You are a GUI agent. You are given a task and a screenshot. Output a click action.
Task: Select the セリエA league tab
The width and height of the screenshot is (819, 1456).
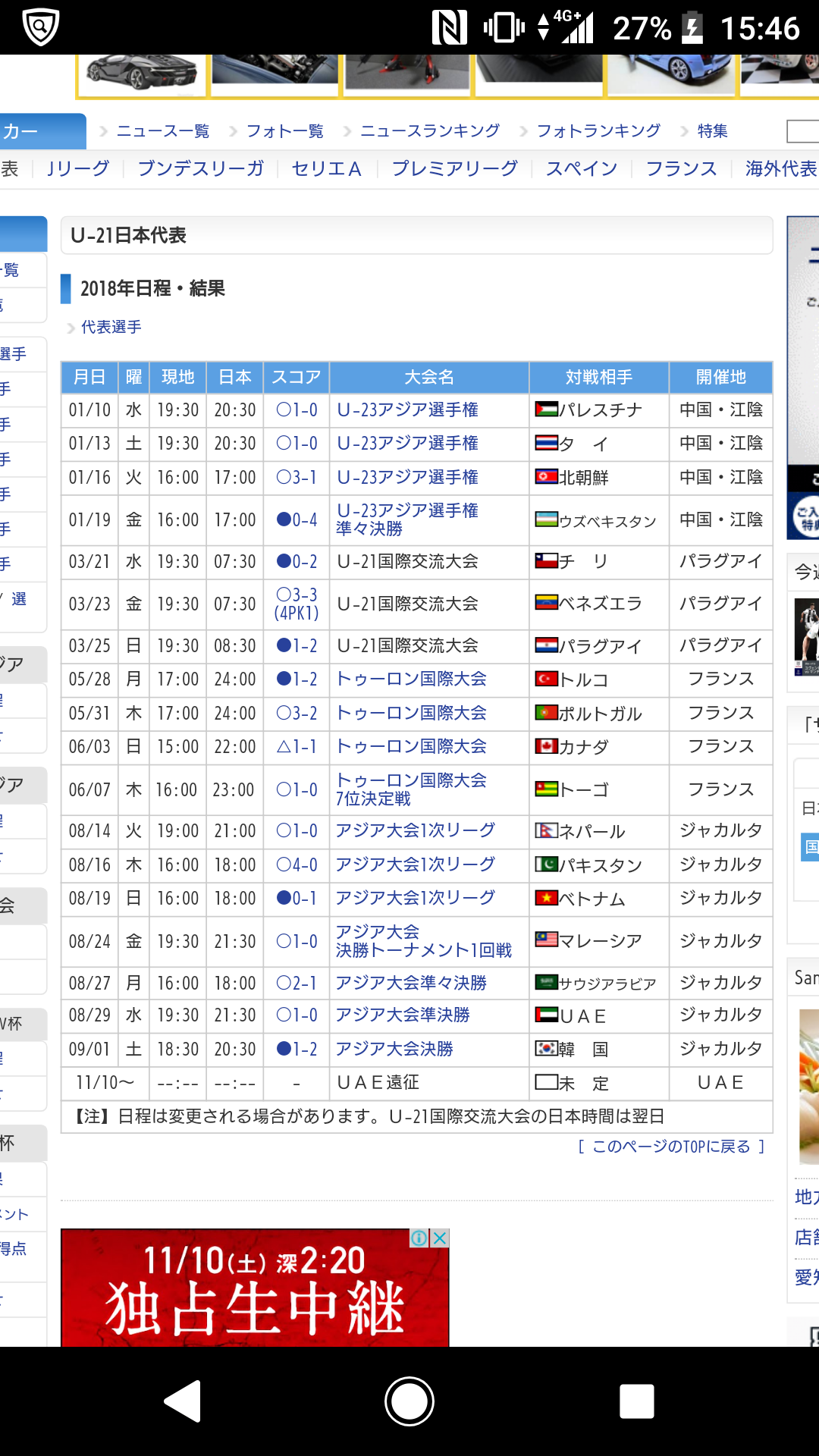pos(327,168)
